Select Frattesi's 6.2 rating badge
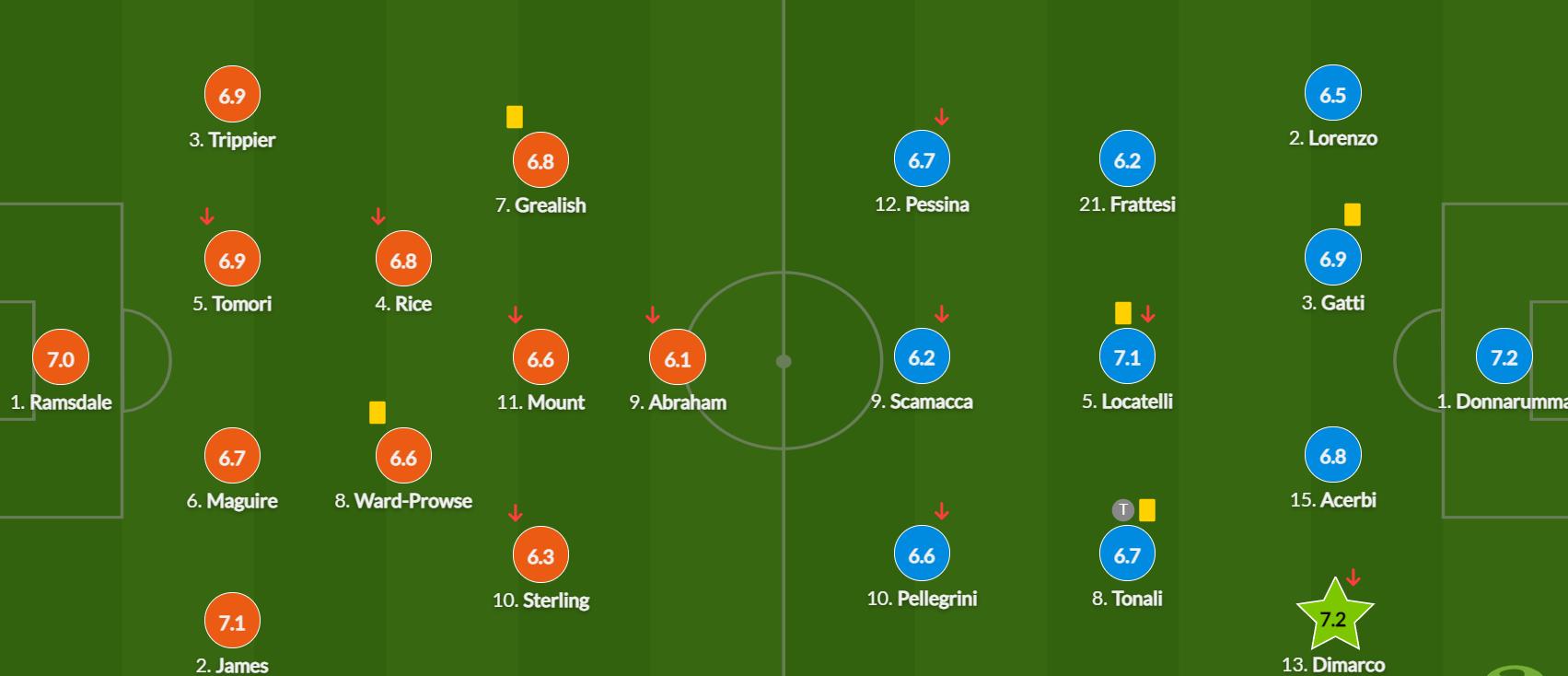1568x676 pixels. 1127,160
